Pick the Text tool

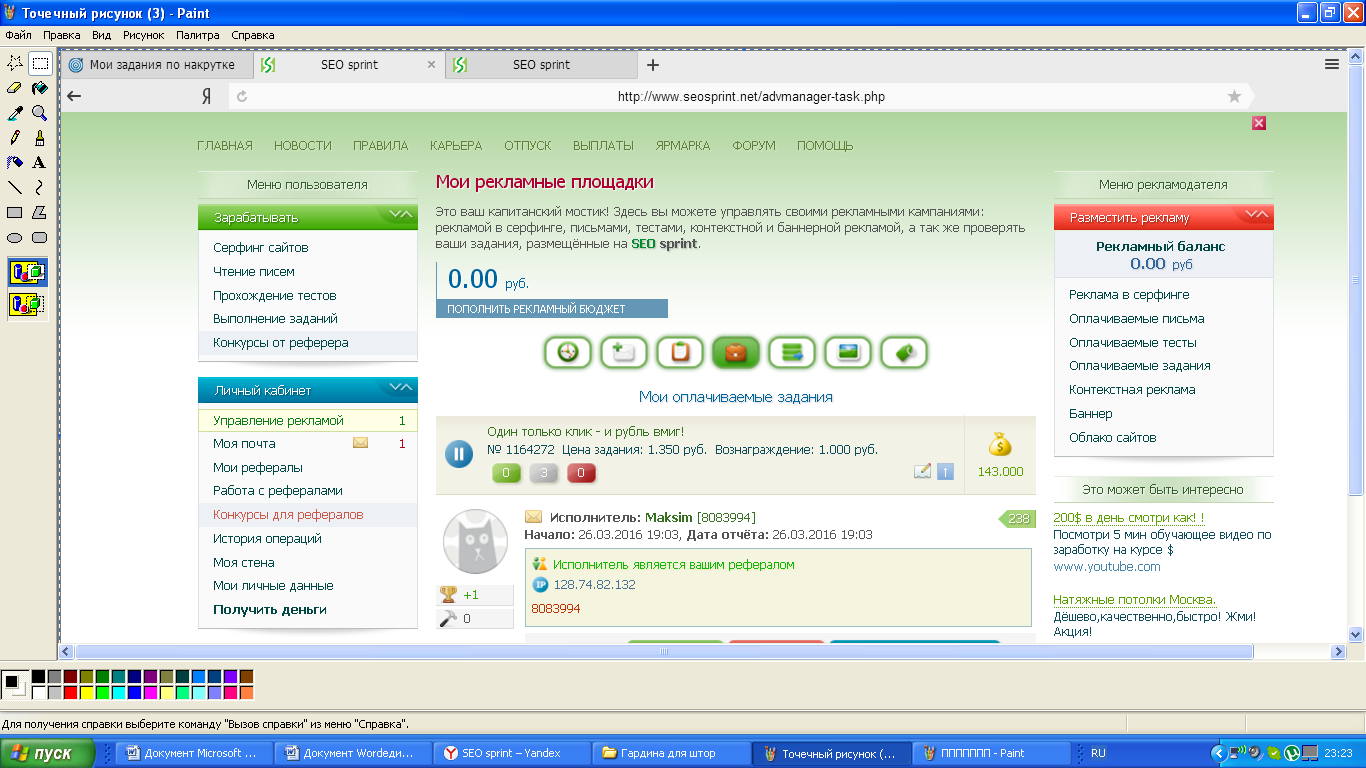click(40, 162)
